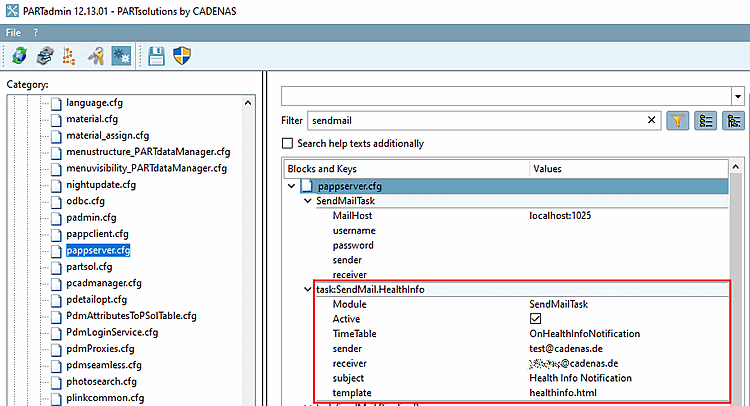Select menustructure_PARTdataManager.cfg
The height and width of the screenshot is (406, 750).
click(x=148, y=152)
